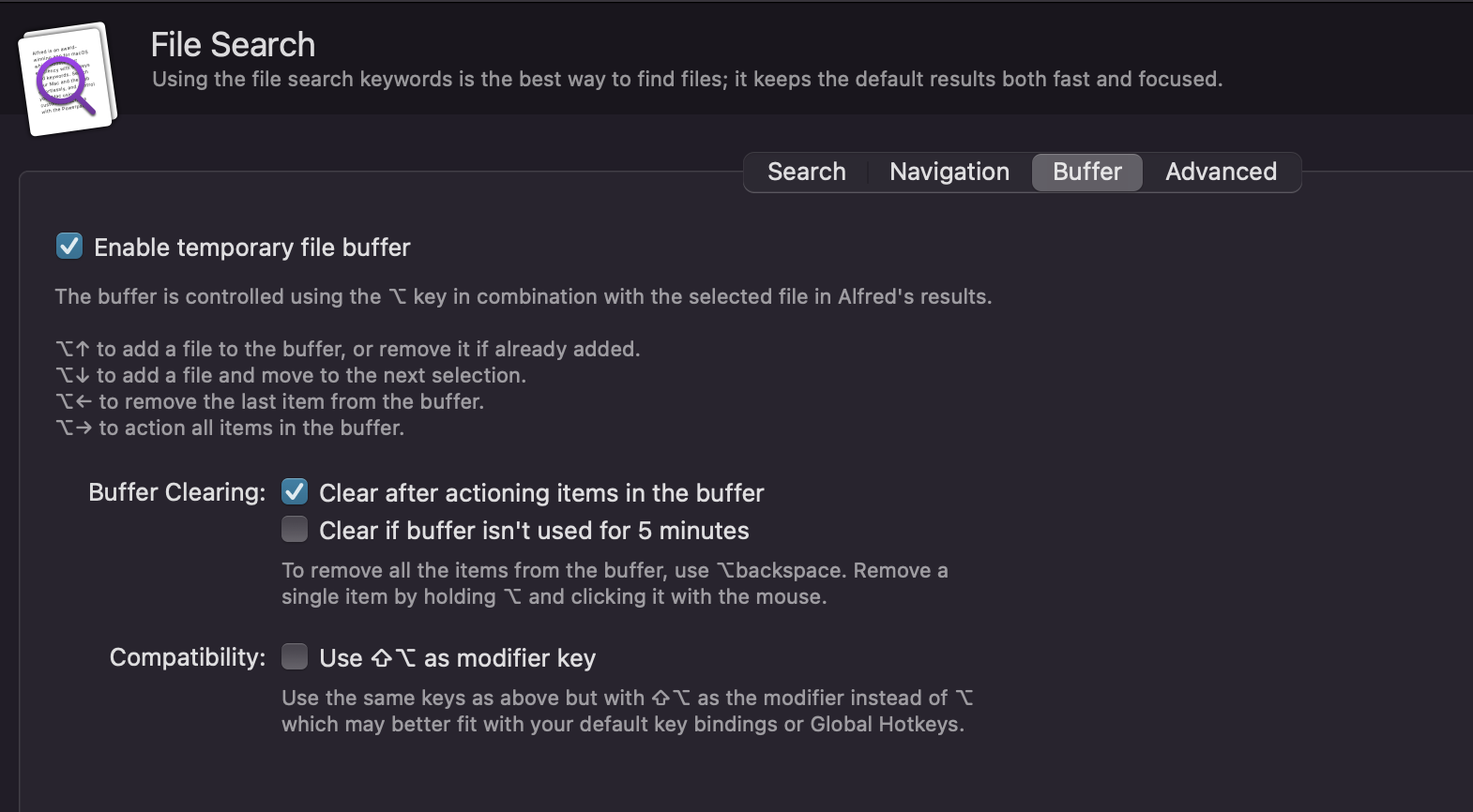Click the File Search page title
This screenshot has height=812, width=1473.
click(234, 43)
